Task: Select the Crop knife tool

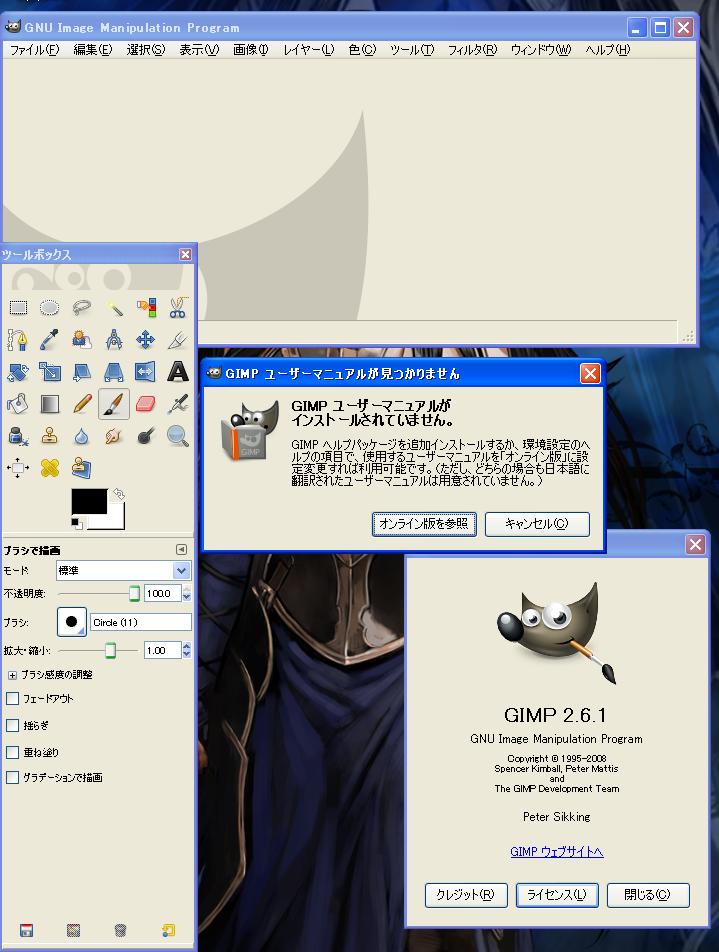Action: (177, 340)
